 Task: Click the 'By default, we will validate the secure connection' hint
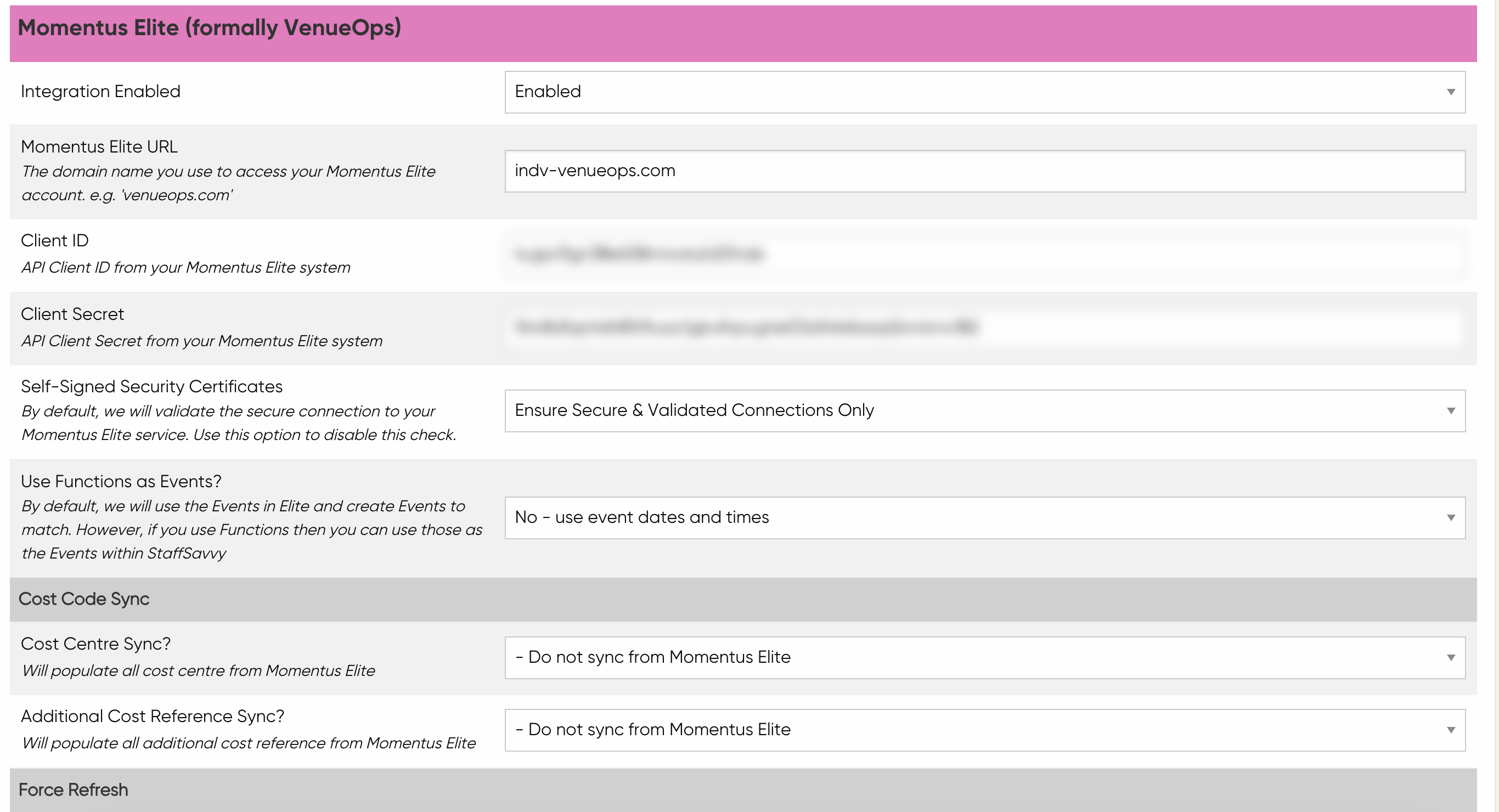click(x=239, y=423)
